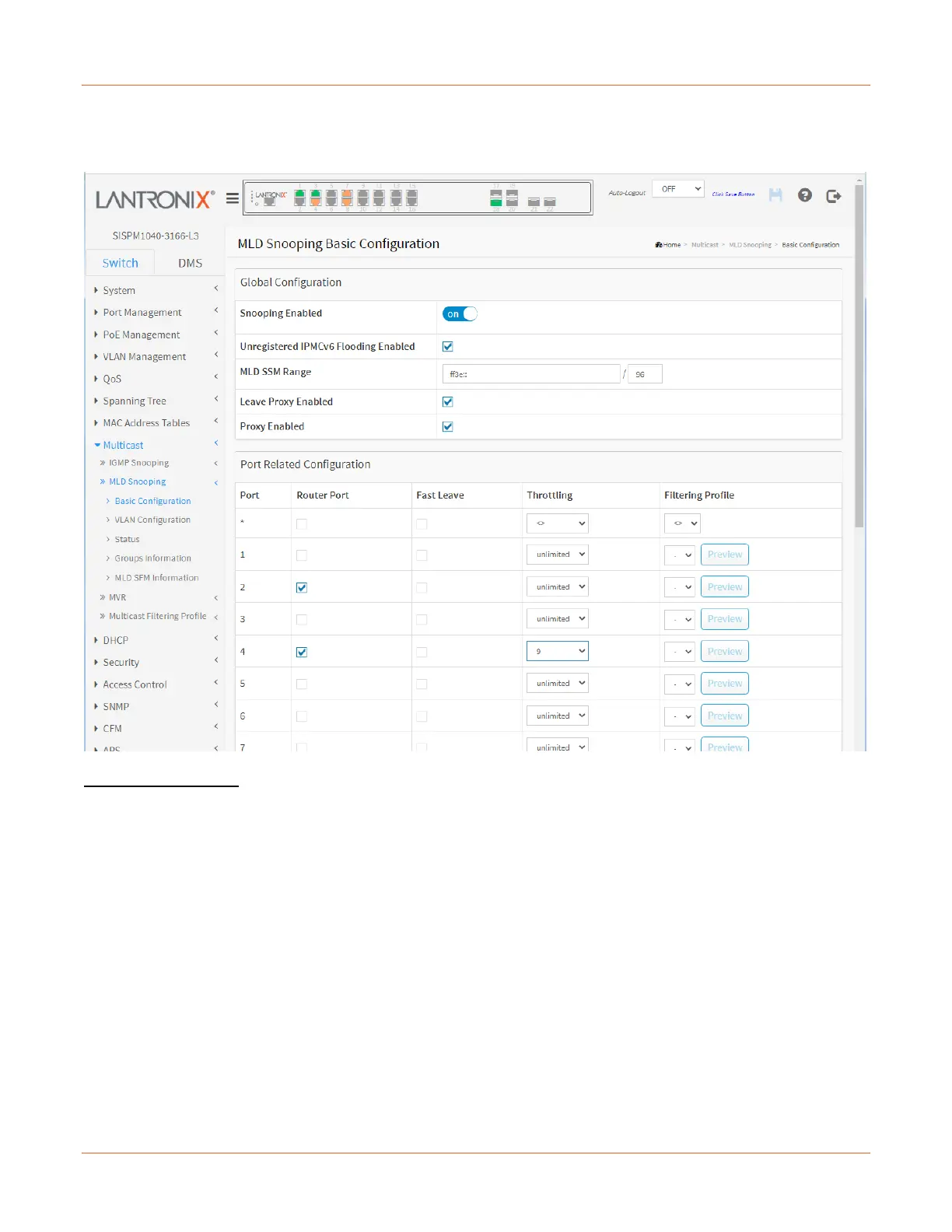Image resolution: width=952 pixels, height=1232 pixels.
Task: Click the logout arrow icon
Action: point(834,196)
